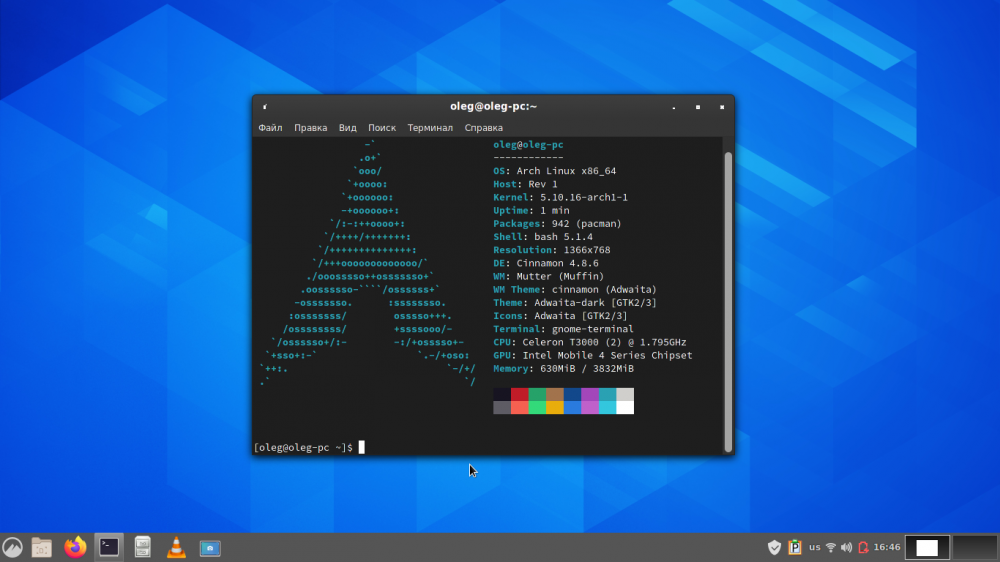Open the file cabinet icon in panel
This screenshot has height=562, width=1000.
(143, 547)
